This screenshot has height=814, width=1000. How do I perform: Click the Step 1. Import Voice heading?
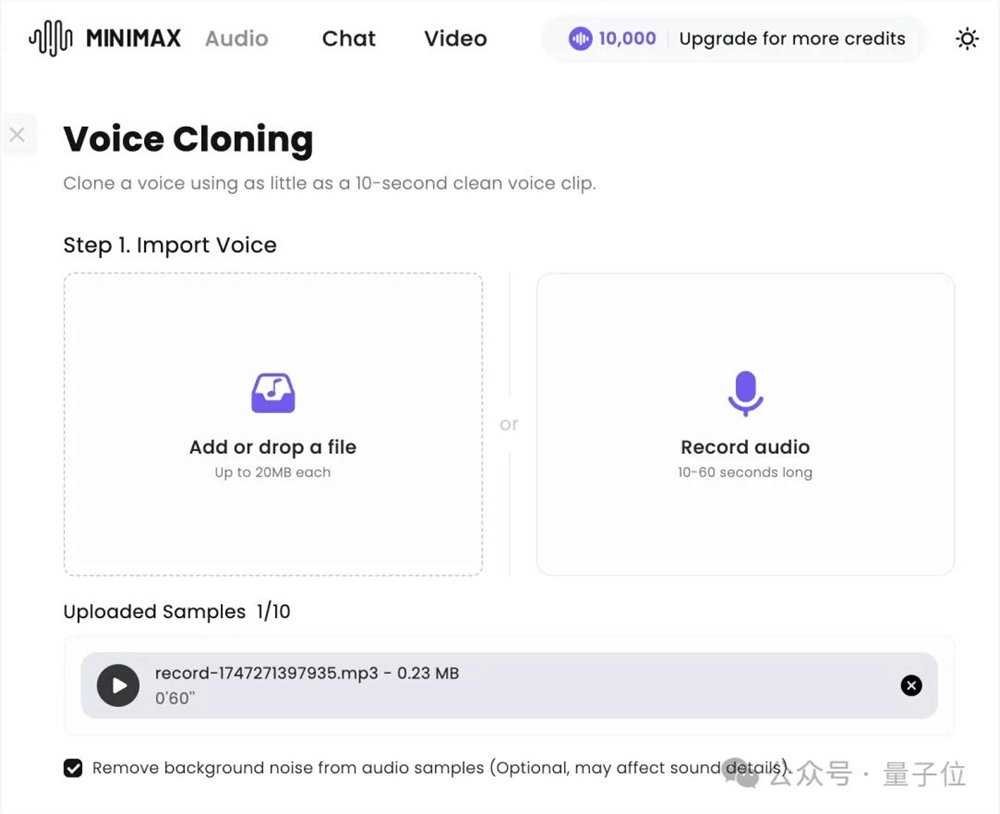coord(170,245)
